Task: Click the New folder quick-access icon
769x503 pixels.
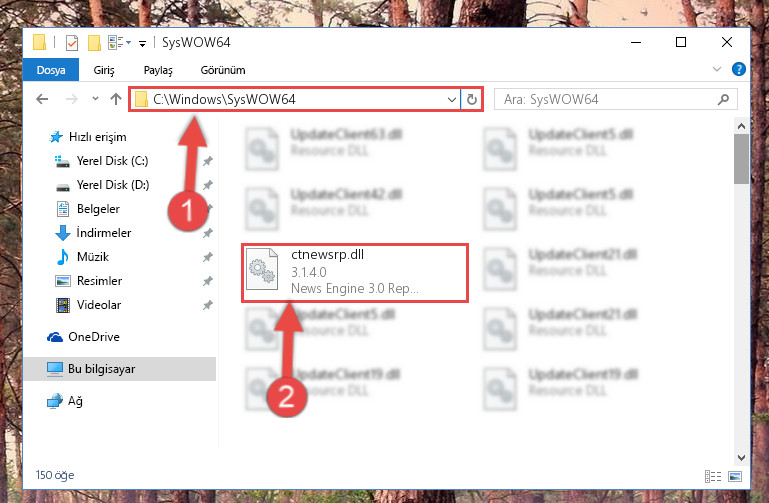Action: pyautogui.click(x=94, y=43)
